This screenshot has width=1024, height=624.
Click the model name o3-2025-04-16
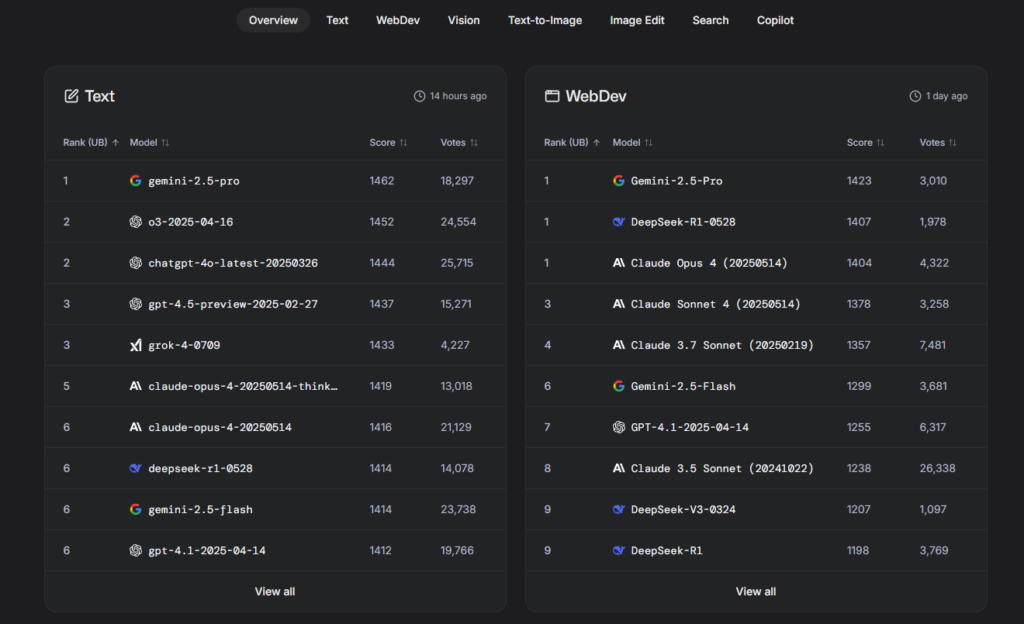(191, 222)
